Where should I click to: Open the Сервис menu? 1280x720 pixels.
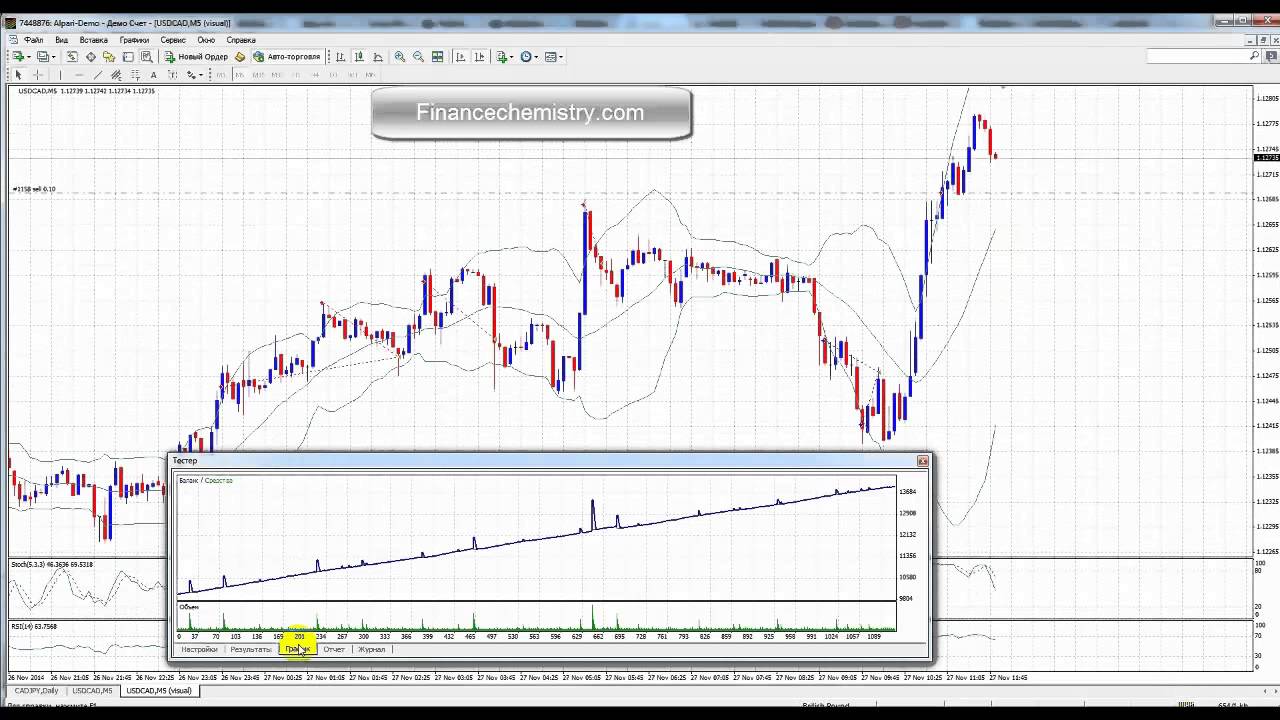pyautogui.click(x=173, y=40)
